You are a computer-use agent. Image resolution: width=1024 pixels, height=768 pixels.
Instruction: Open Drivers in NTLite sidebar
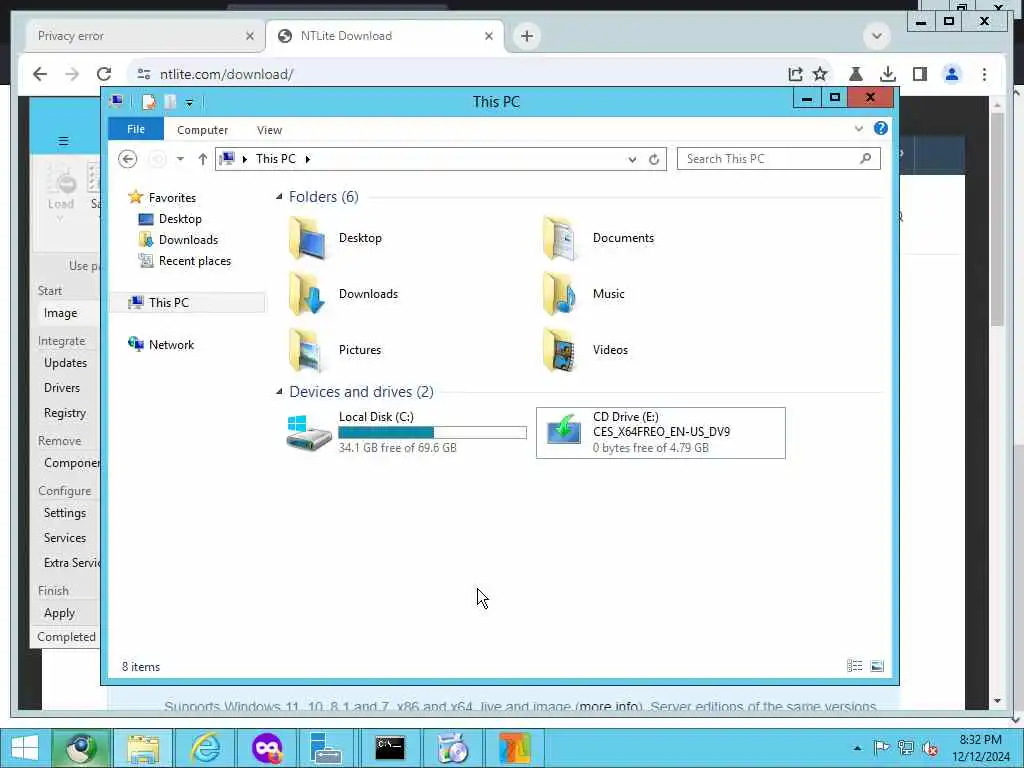pos(62,388)
